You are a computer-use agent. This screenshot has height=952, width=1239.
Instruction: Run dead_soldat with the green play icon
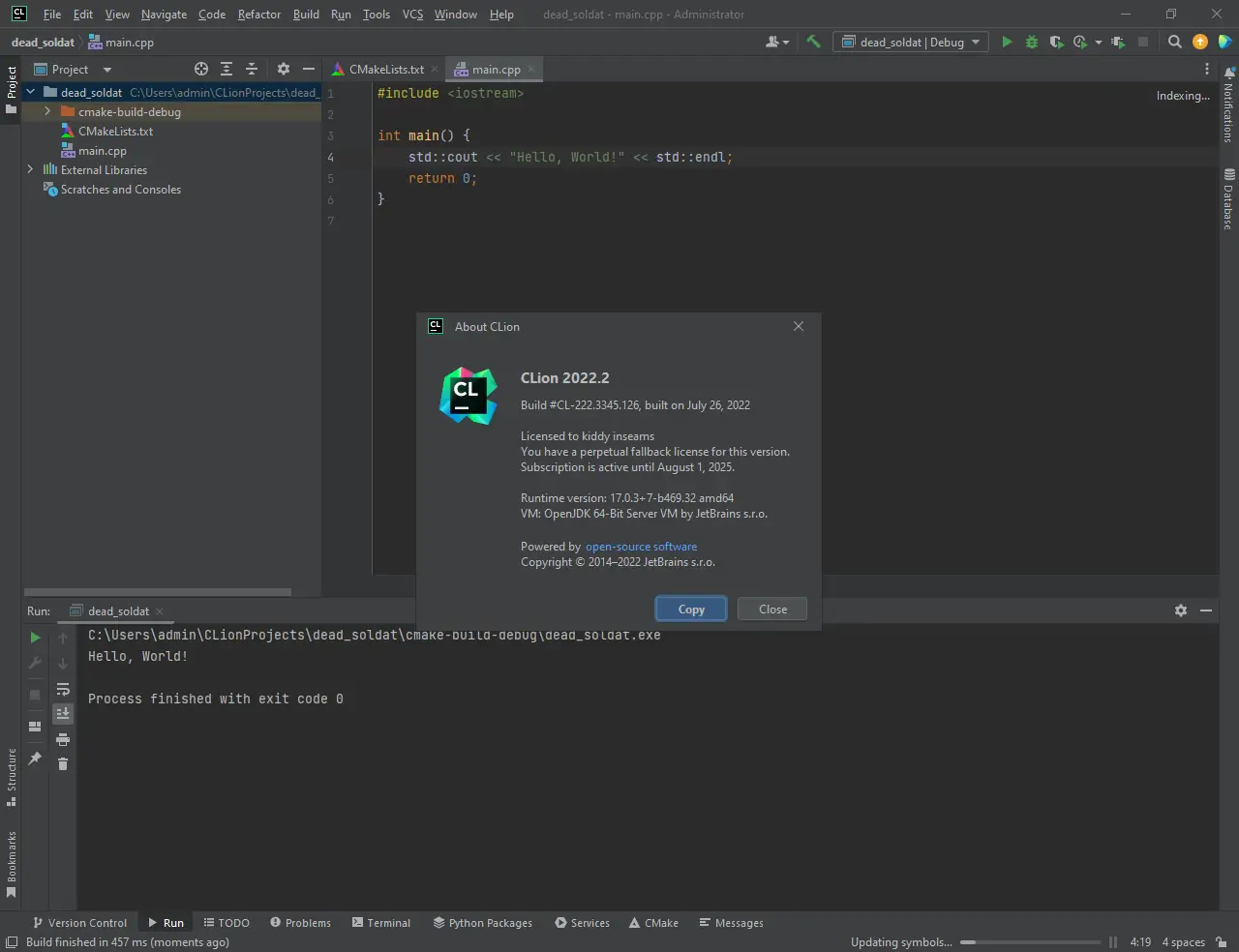click(x=1007, y=42)
